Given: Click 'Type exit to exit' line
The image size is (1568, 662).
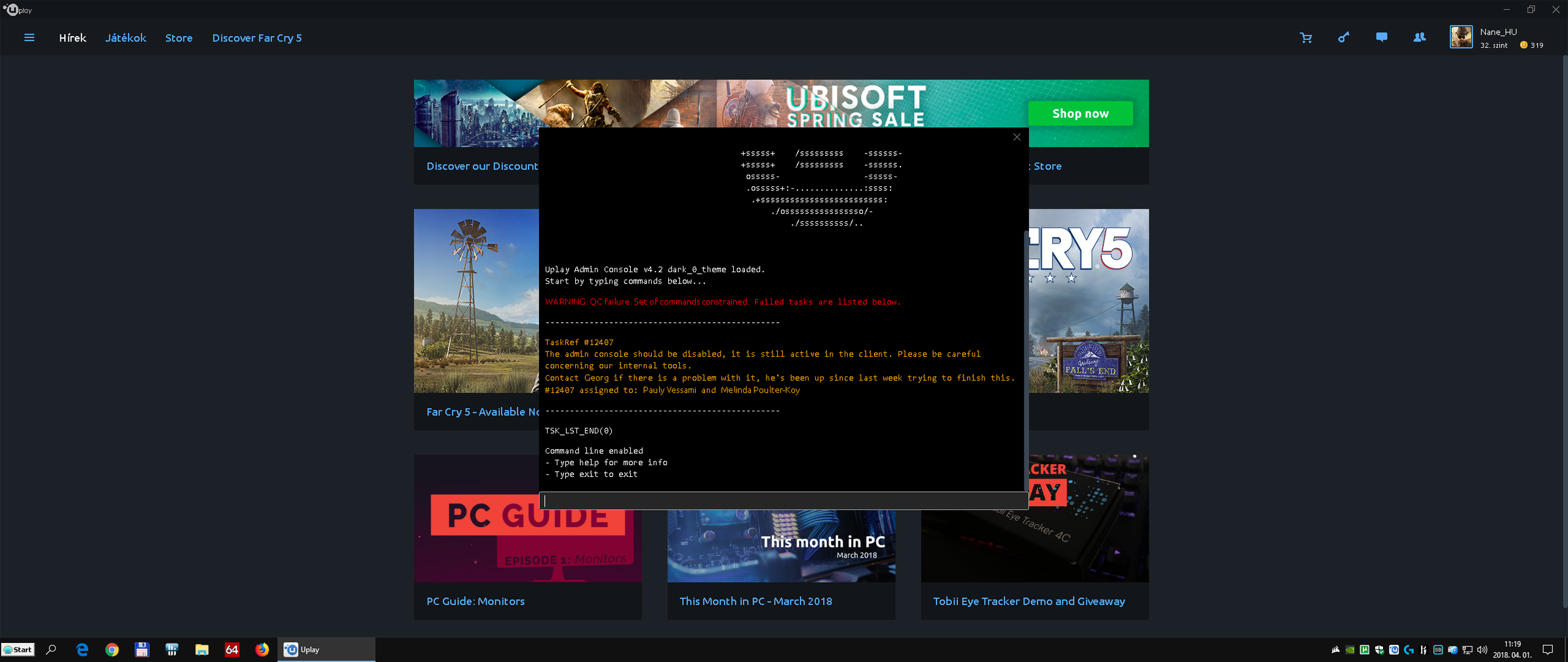Looking at the screenshot, I should [591, 474].
